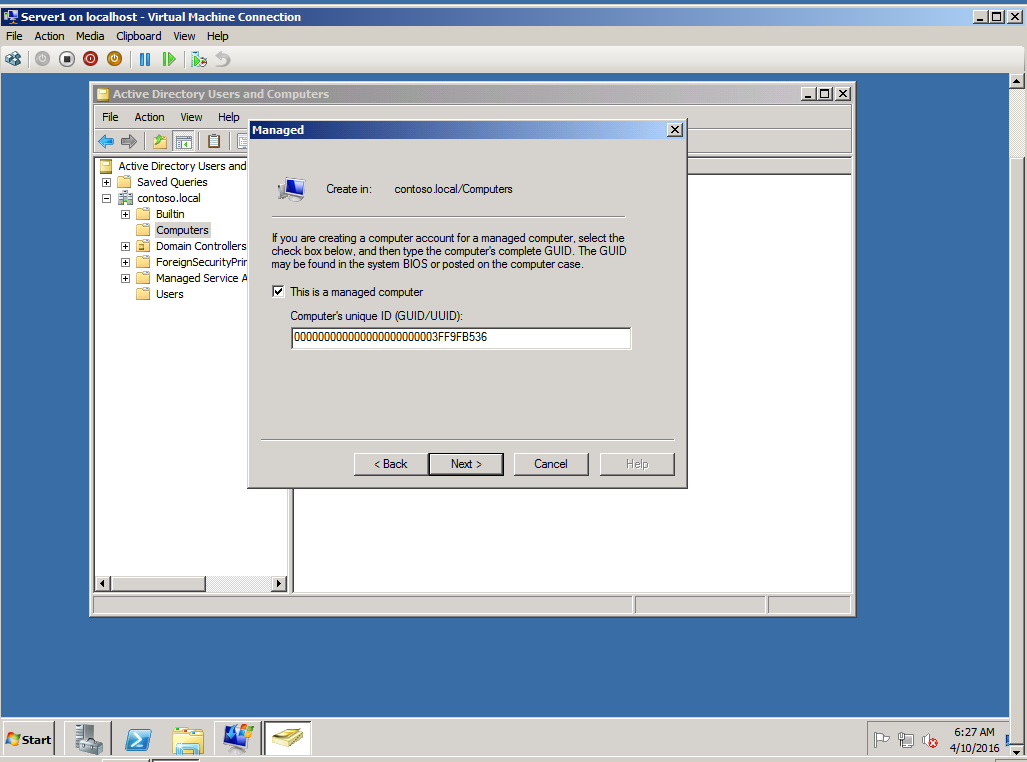Select the Computers container in tree
The height and width of the screenshot is (762, 1027).
pos(182,230)
